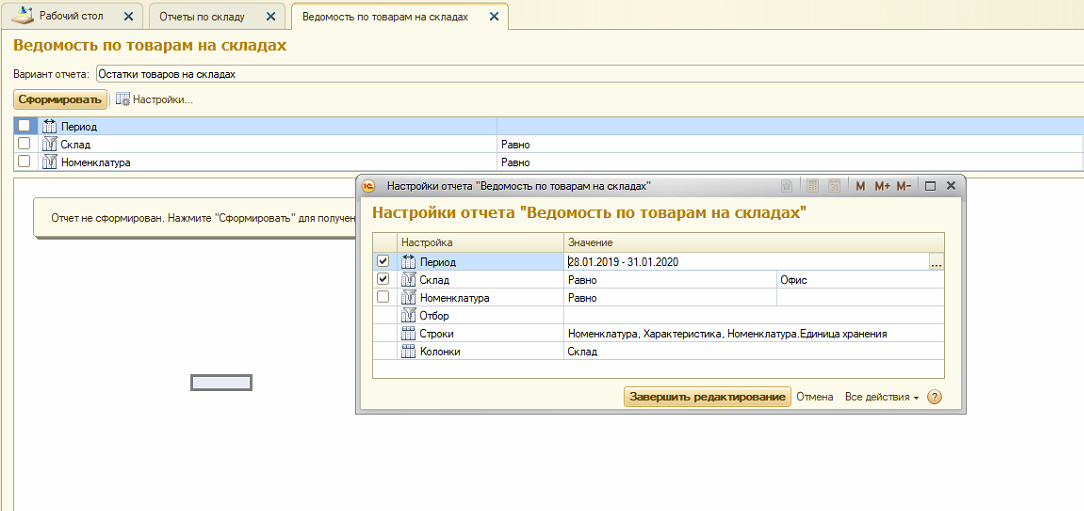The height and width of the screenshot is (511, 1084).
Task: Click Склад filter icon in main list
Action: point(49,144)
